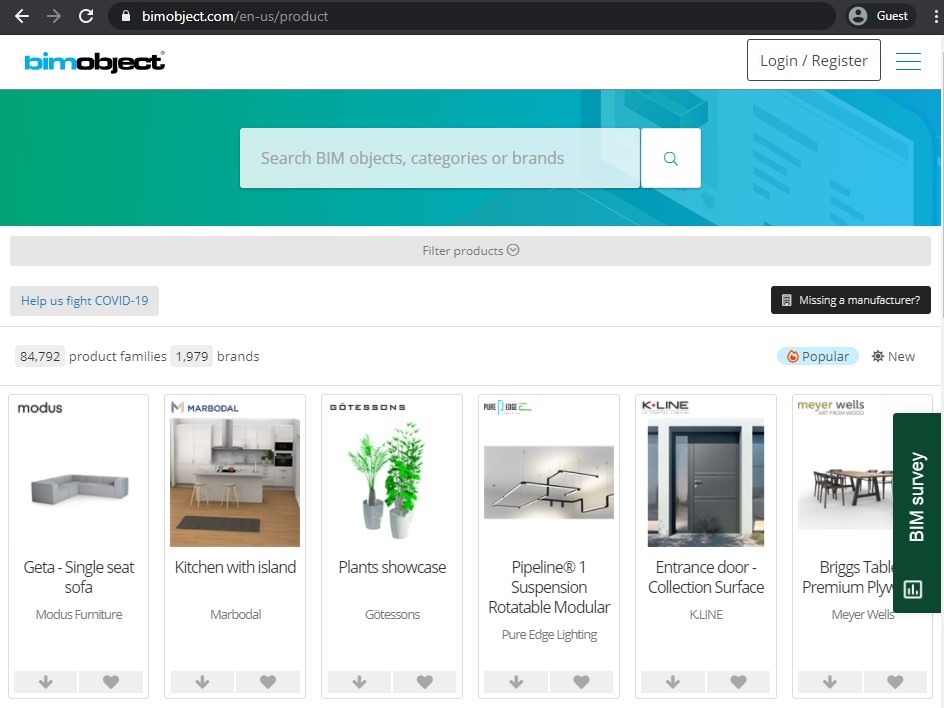Open the hamburger navigation menu
Screen dimensions: 944x708
pos(908,60)
